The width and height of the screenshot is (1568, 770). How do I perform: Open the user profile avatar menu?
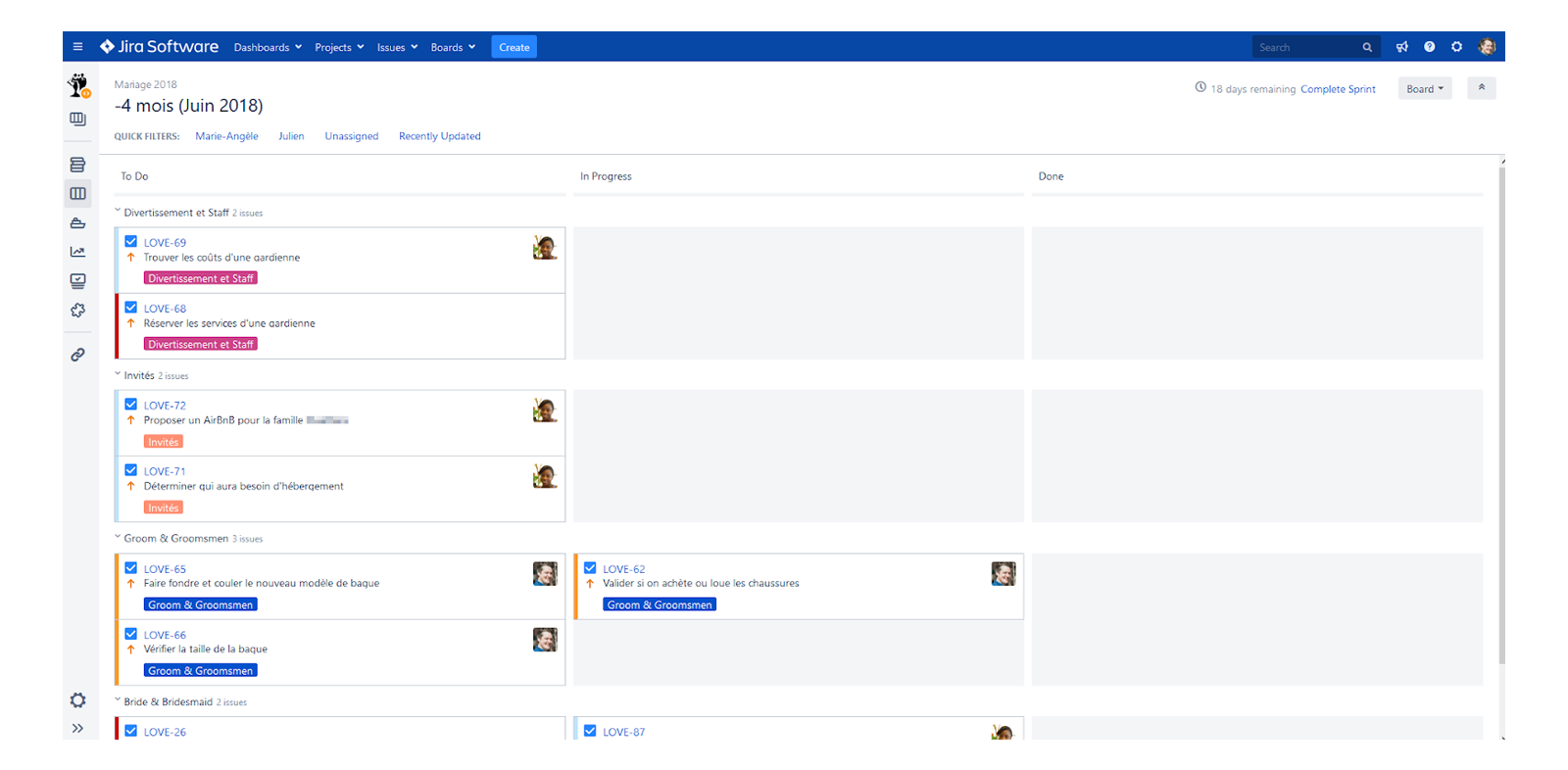click(1487, 47)
